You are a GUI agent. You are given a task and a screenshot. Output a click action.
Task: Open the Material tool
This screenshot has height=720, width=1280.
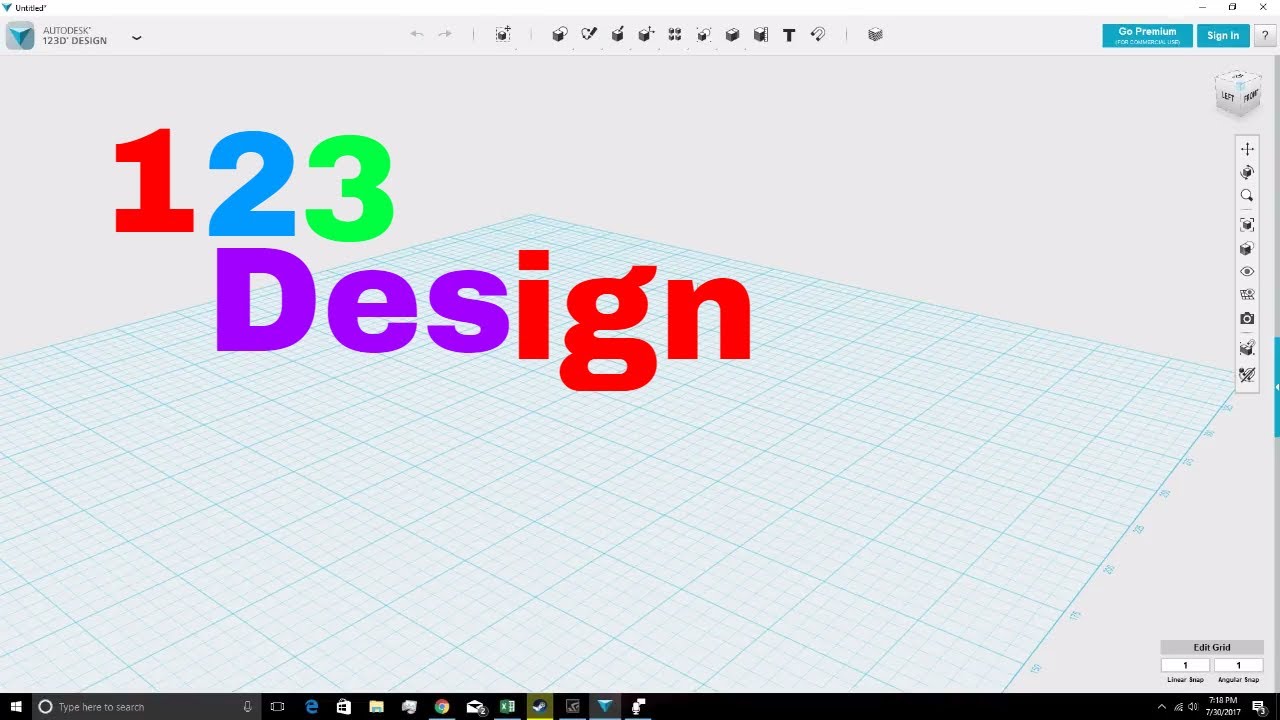click(876, 34)
